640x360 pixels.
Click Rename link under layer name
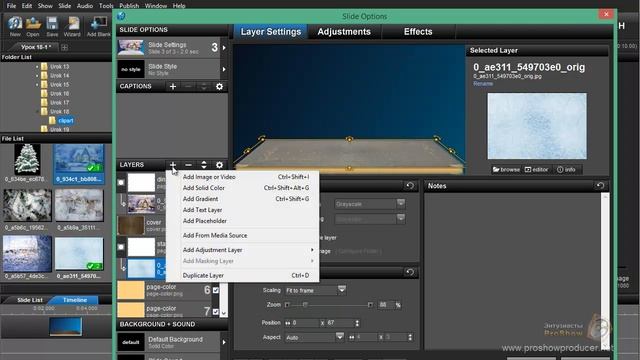(483, 83)
